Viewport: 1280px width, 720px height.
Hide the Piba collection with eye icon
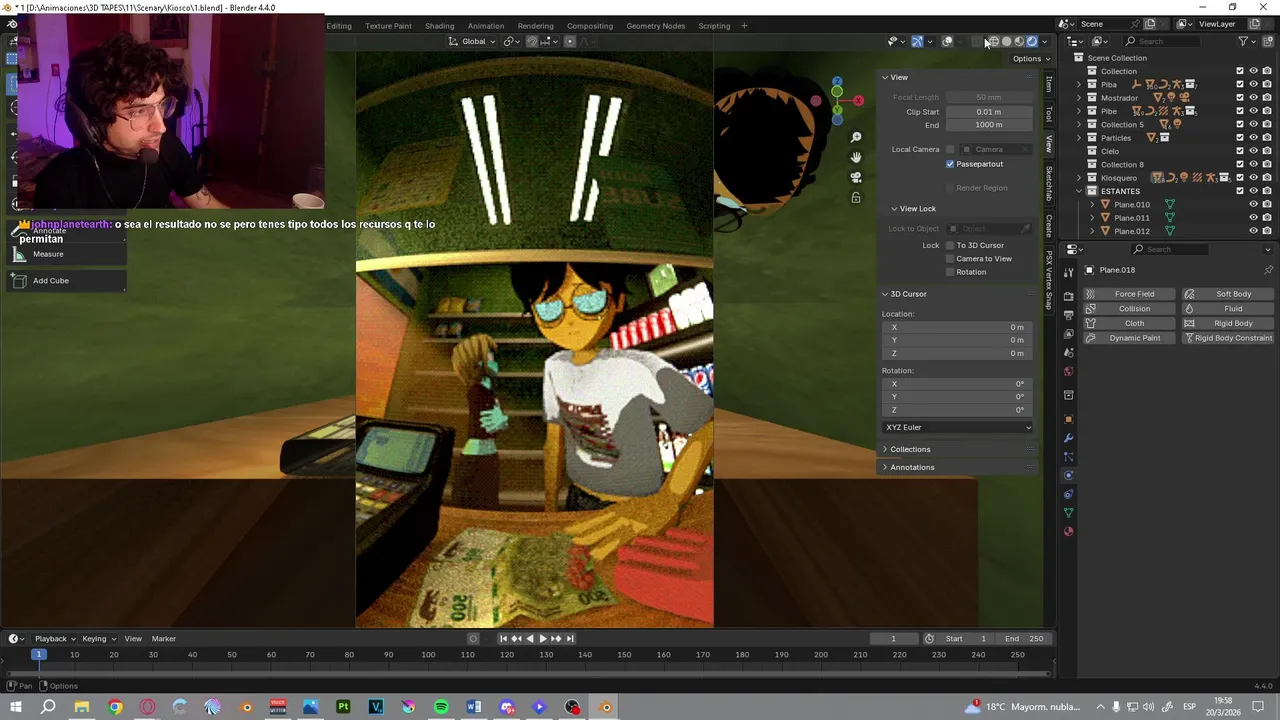(1254, 84)
